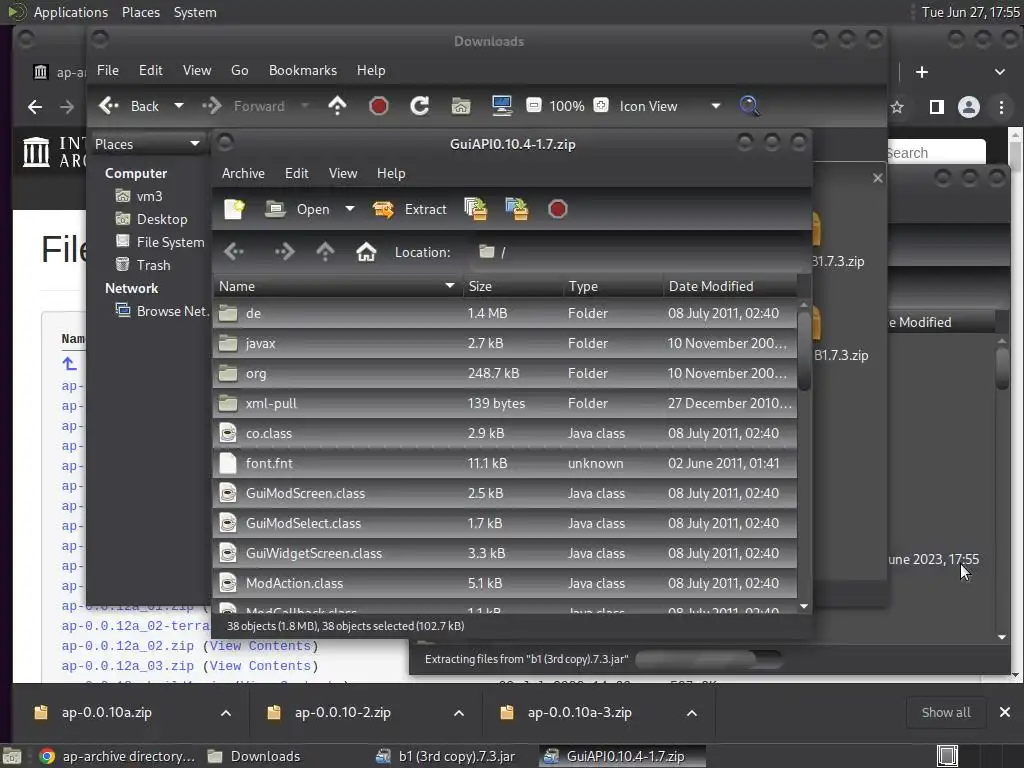Open the Back history dropdown arrow
This screenshot has width=1024, height=768.
(x=178, y=106)
